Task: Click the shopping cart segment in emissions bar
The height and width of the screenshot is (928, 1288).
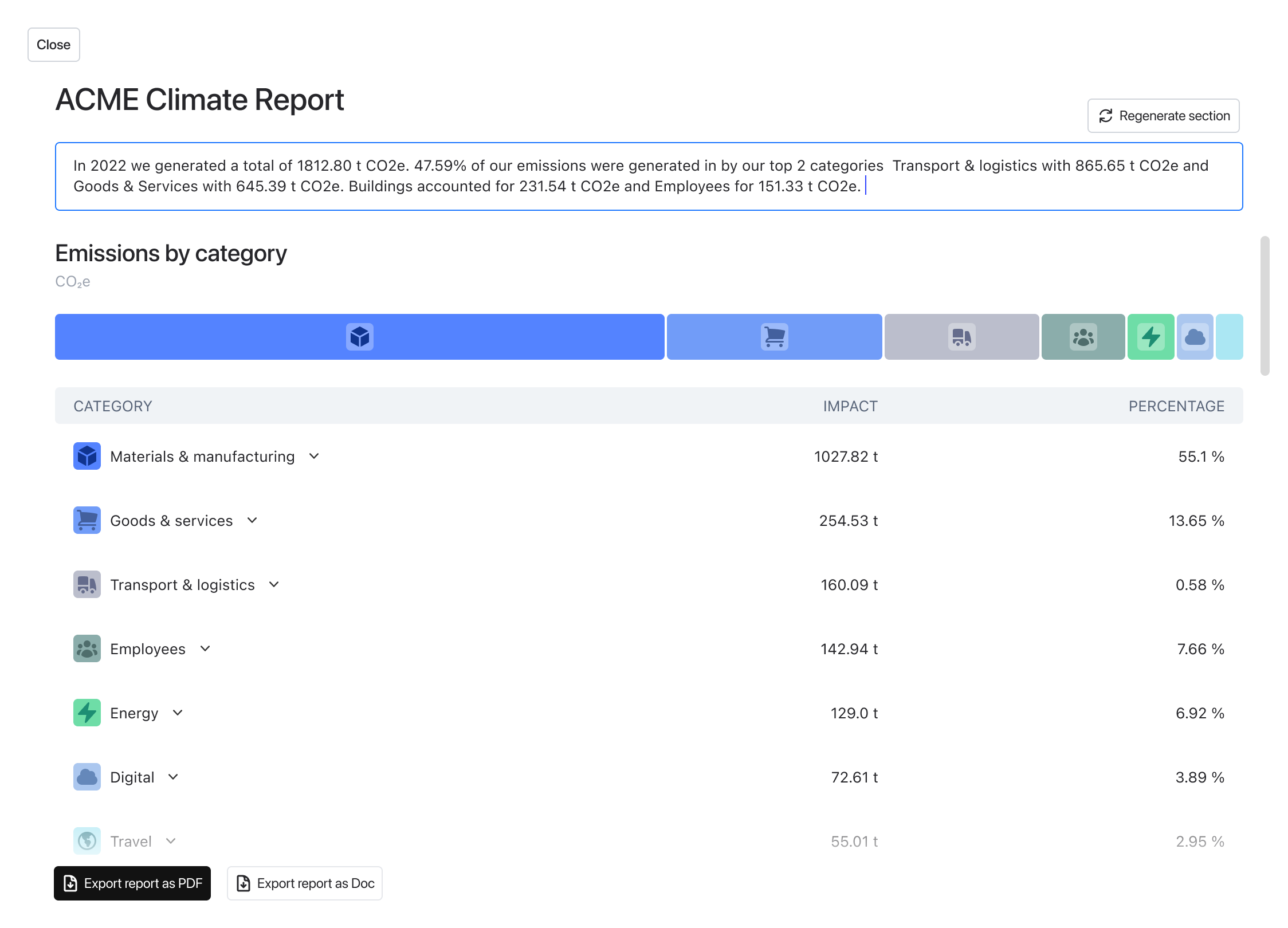Action: click(x=774, y=337)
